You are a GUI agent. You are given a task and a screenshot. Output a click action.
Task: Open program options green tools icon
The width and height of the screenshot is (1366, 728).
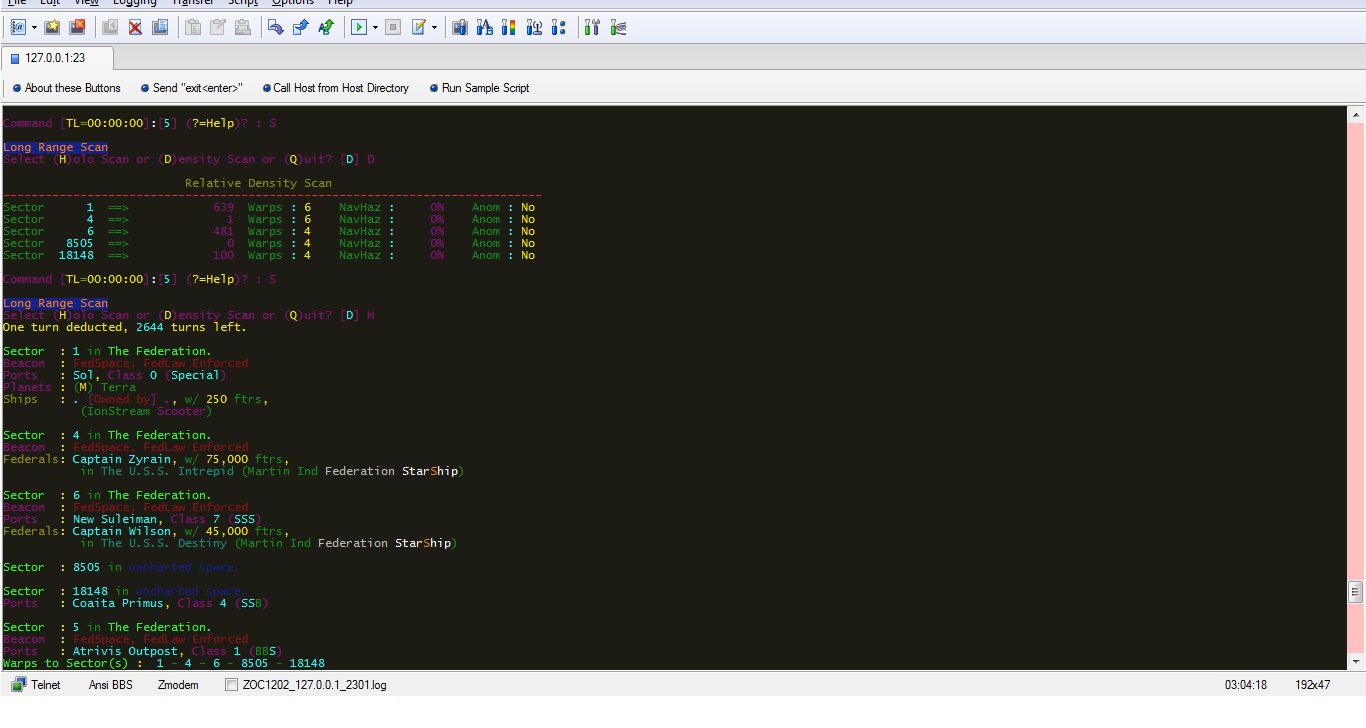(592, 27)
